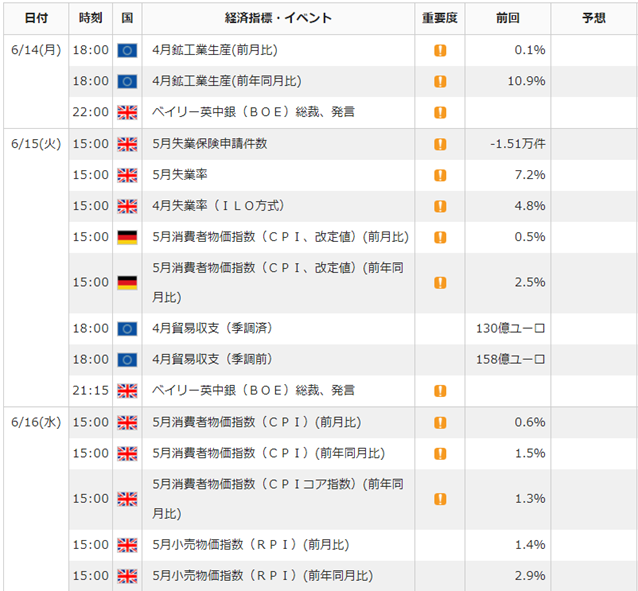Click importance icon in 21:15 ベイリー row
This screenshot has height=591, width=638.
(x=440, y=391)
